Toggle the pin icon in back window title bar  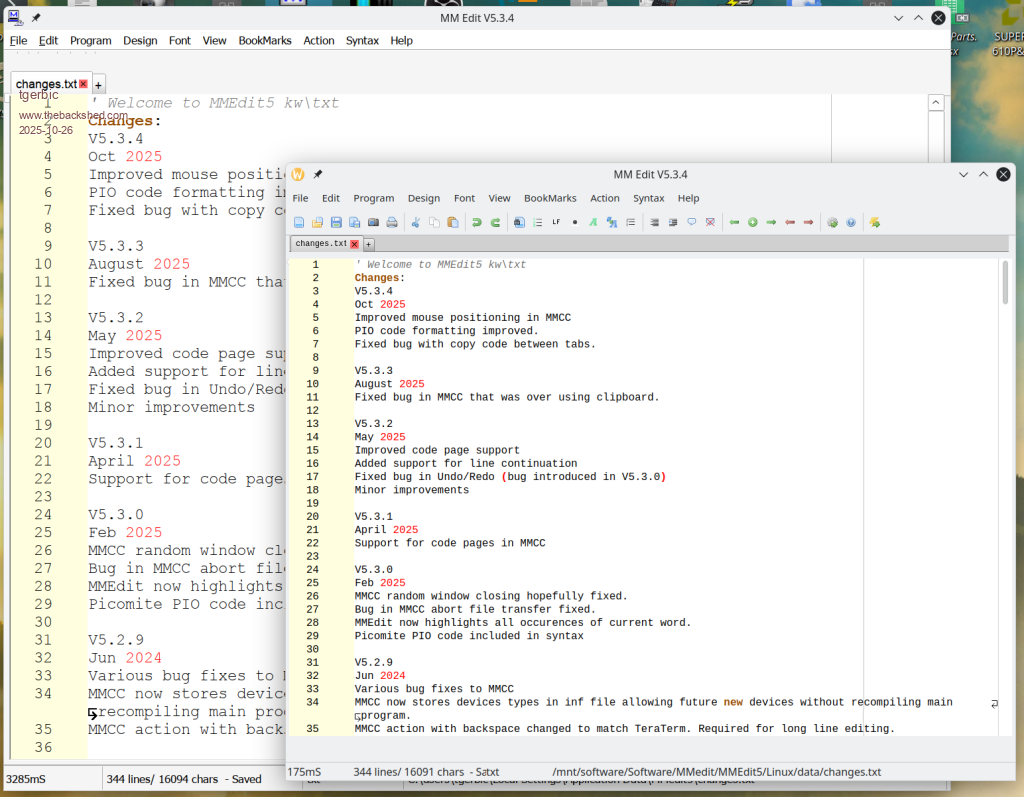click(36, 17)
